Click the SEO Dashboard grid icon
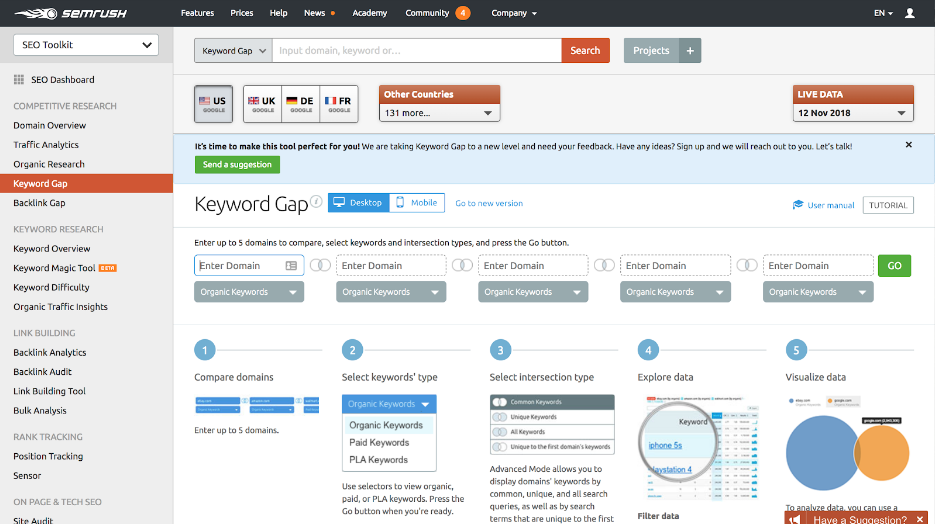Image resolution: width=935 pixels, height=524 pixels. (x=19, y=80)
